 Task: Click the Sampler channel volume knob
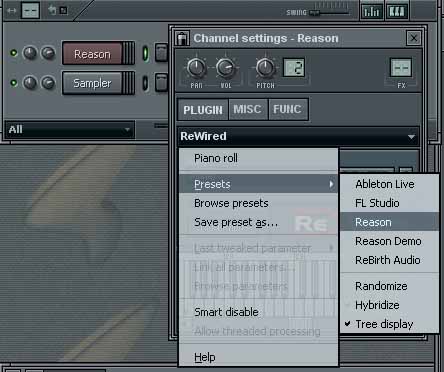click(48, 83)
